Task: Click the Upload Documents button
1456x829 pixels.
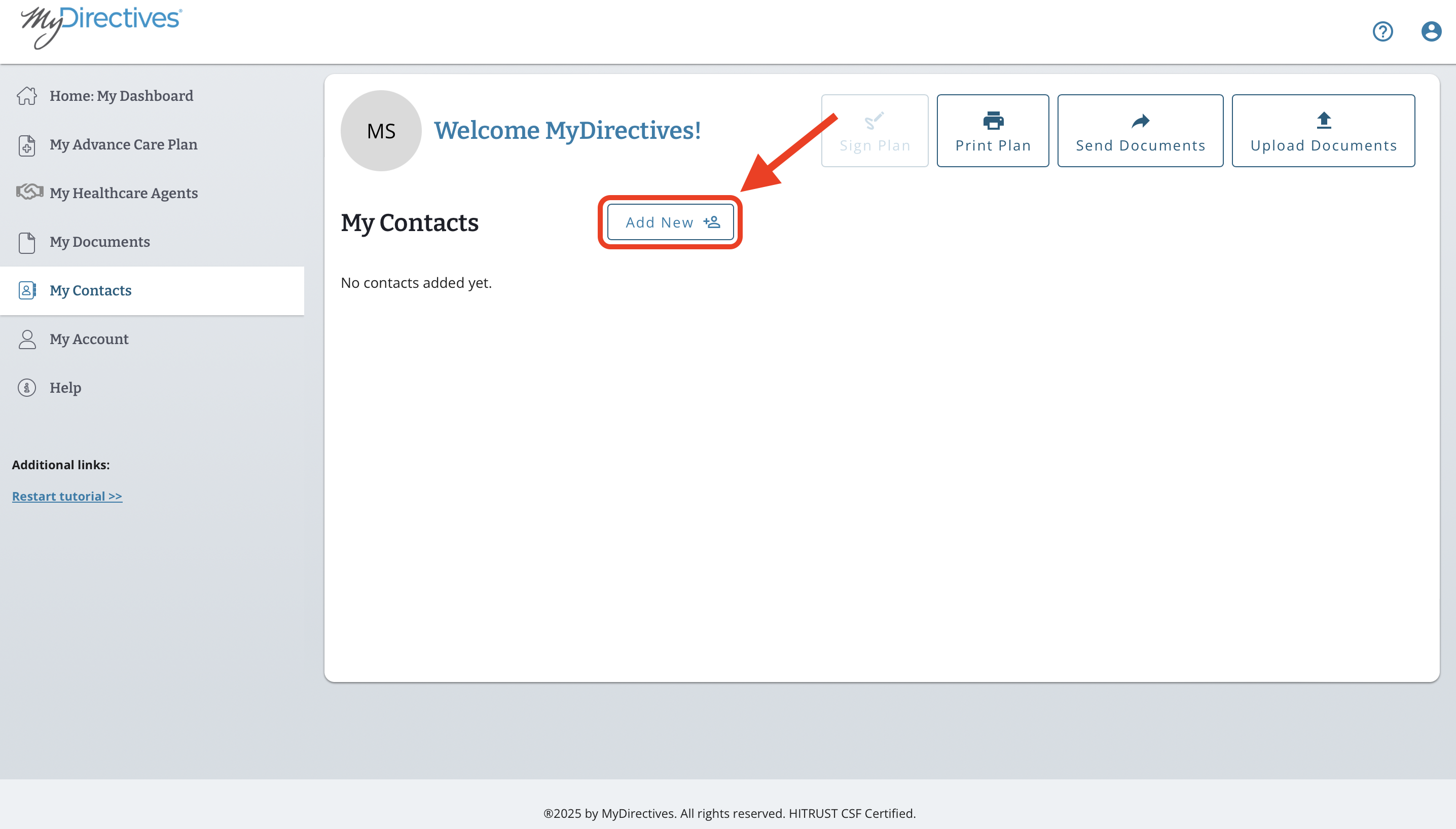Action: click(x=1323, y=131)
